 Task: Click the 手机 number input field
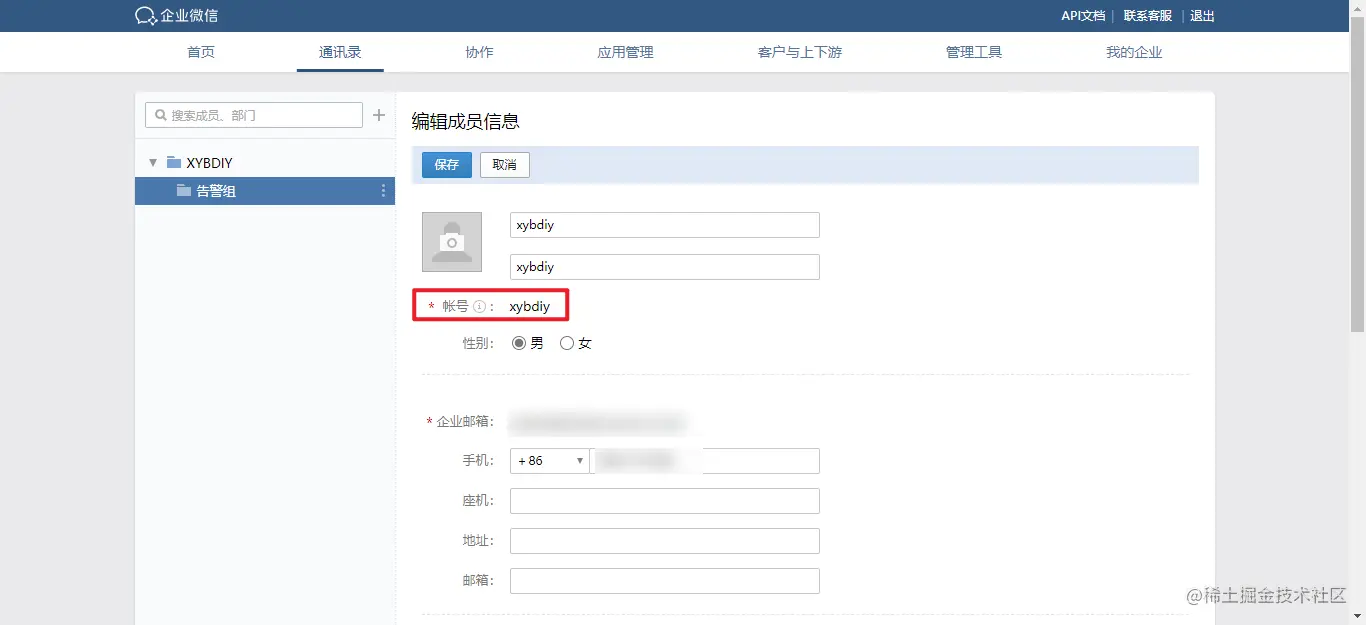tap(705, 461)
